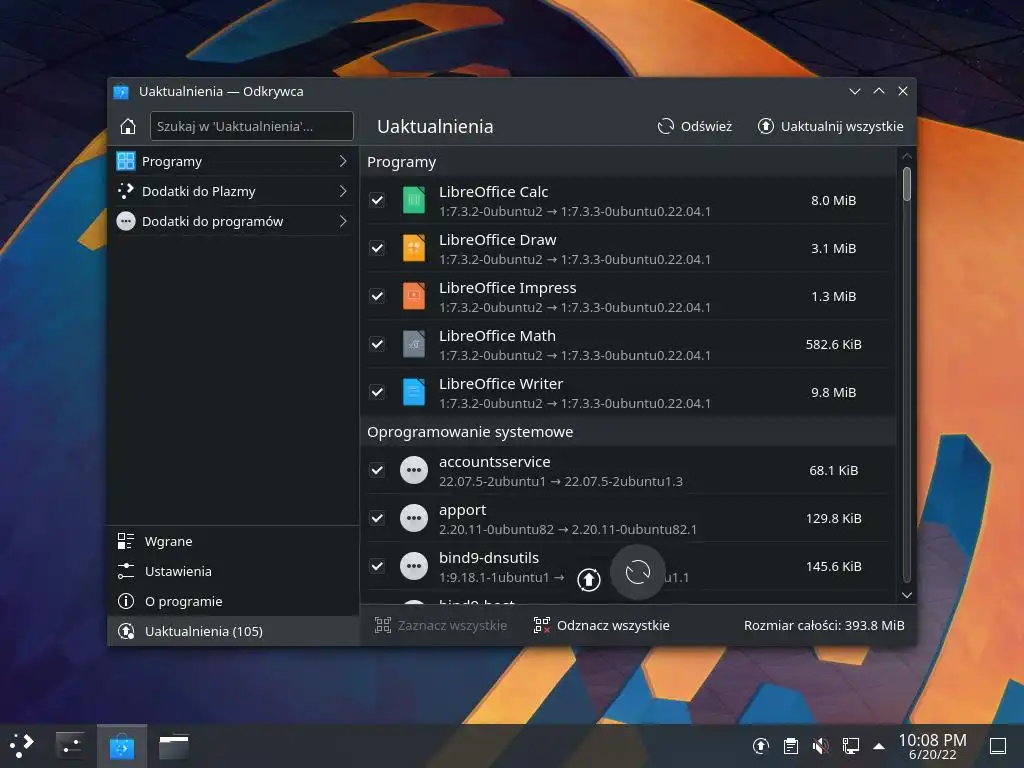Open the O programie about page

tap(233, 601)
